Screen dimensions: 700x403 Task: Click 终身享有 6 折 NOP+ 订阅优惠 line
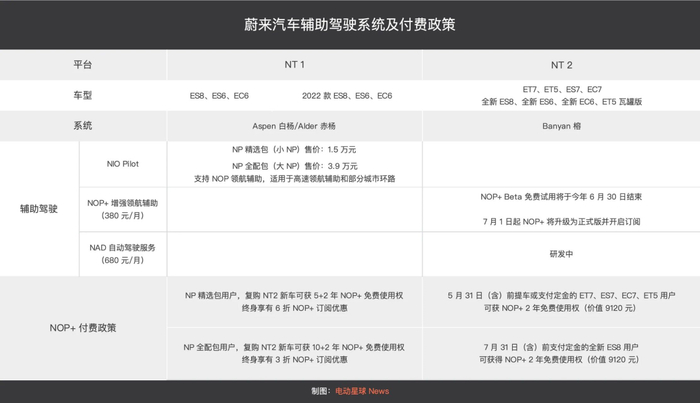click(295, 308)
